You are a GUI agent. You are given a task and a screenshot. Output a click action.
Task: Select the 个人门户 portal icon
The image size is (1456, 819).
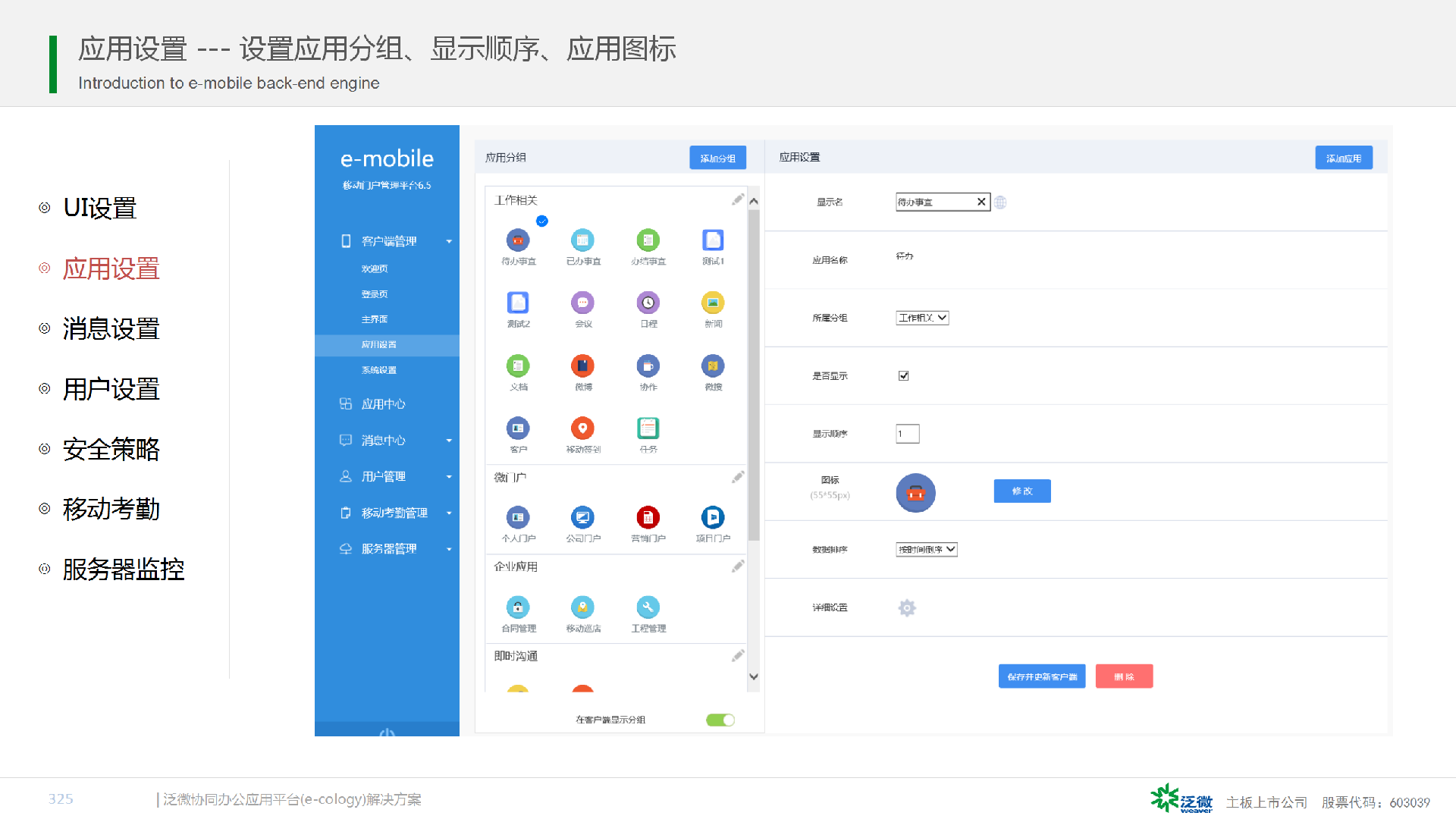518,517
